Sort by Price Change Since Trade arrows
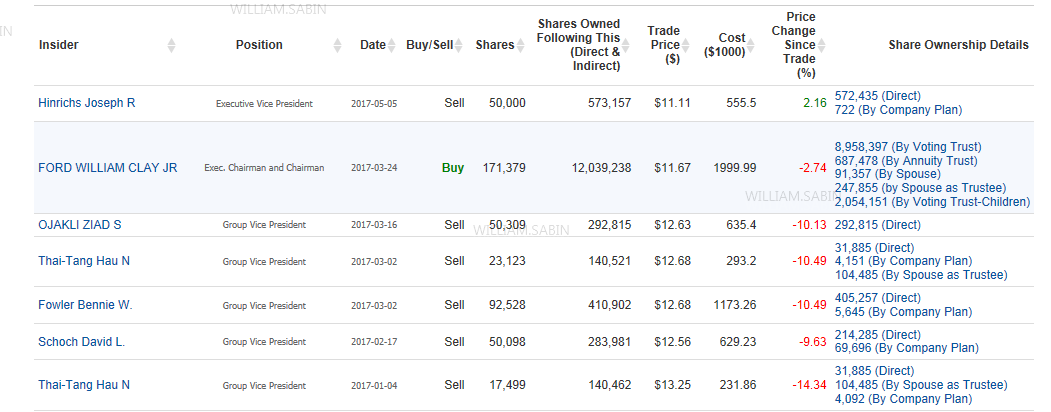Screen dimensions: 1051x412 (821, 45)
